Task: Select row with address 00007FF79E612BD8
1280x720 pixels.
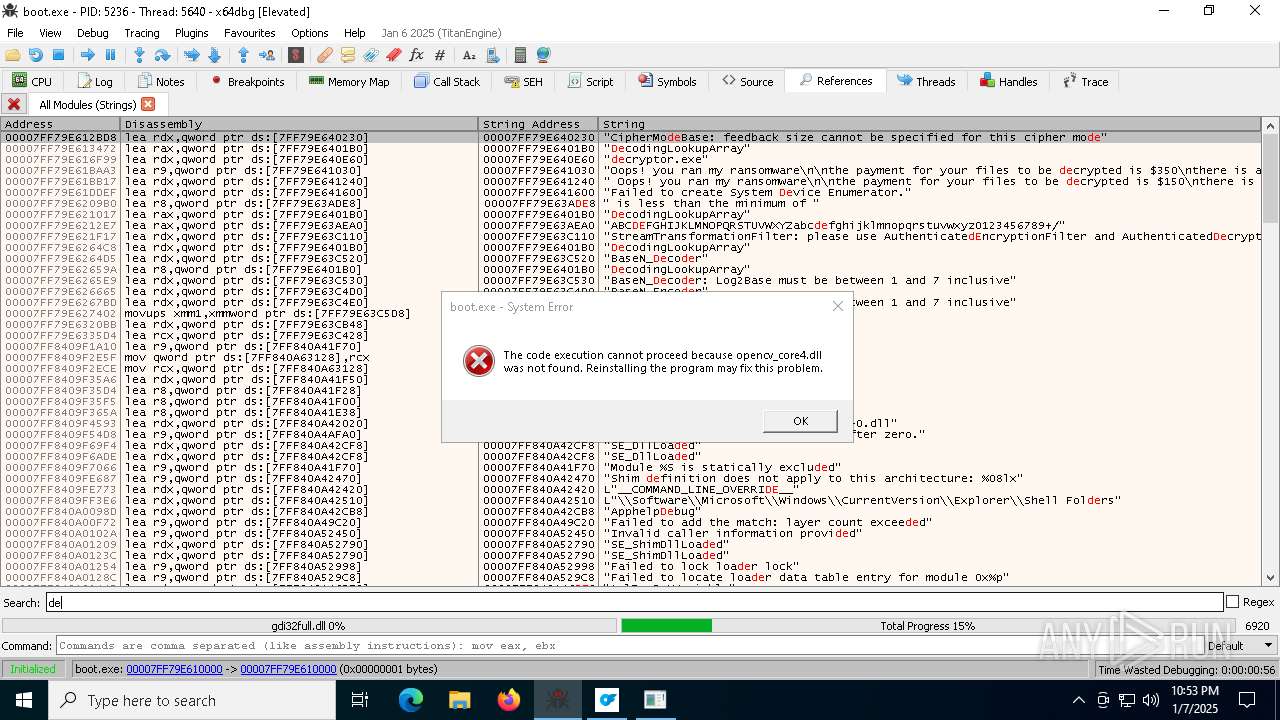Action: [x=630, y=137]
